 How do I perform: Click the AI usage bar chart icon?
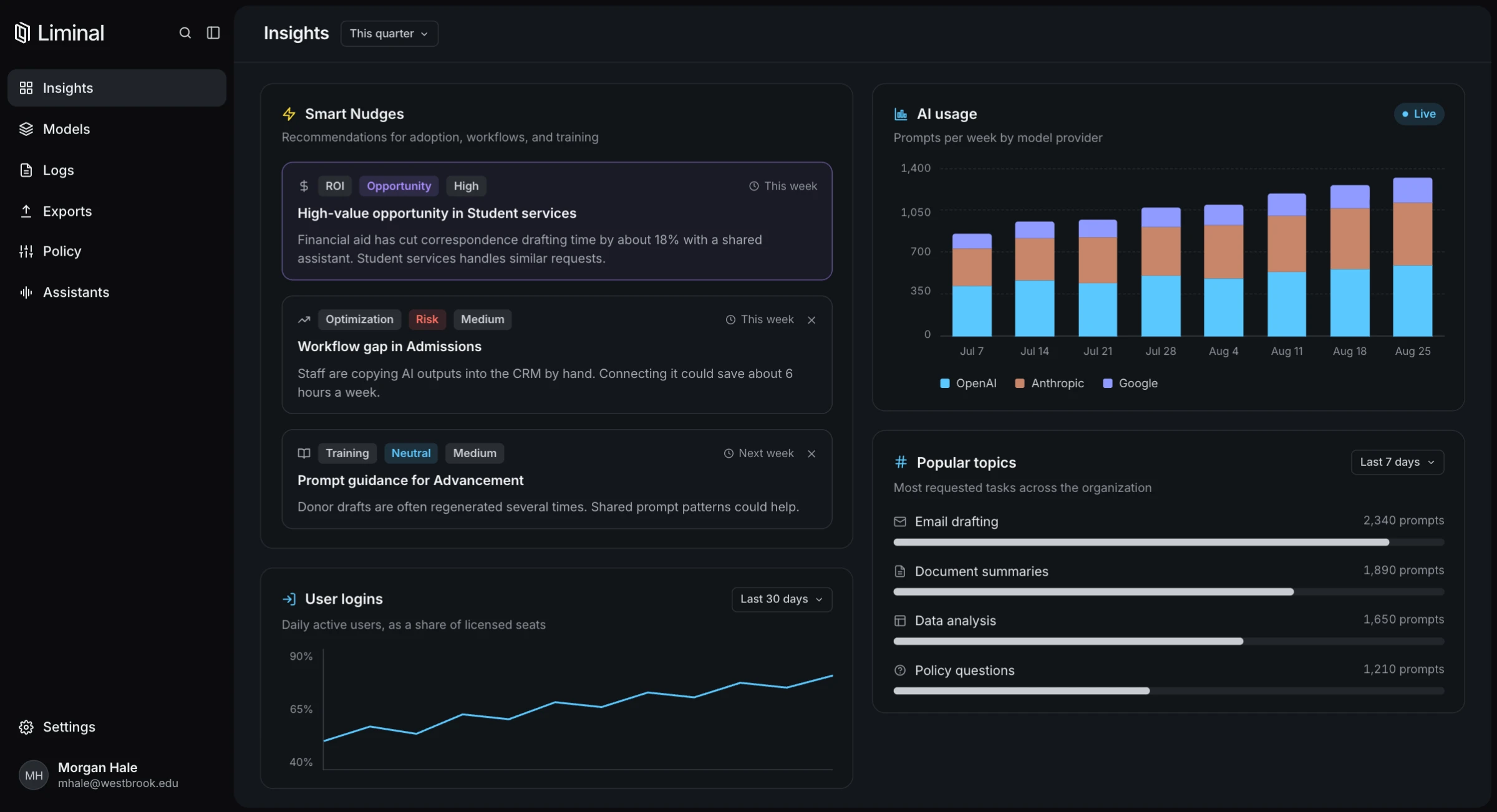tap(901, 114)
